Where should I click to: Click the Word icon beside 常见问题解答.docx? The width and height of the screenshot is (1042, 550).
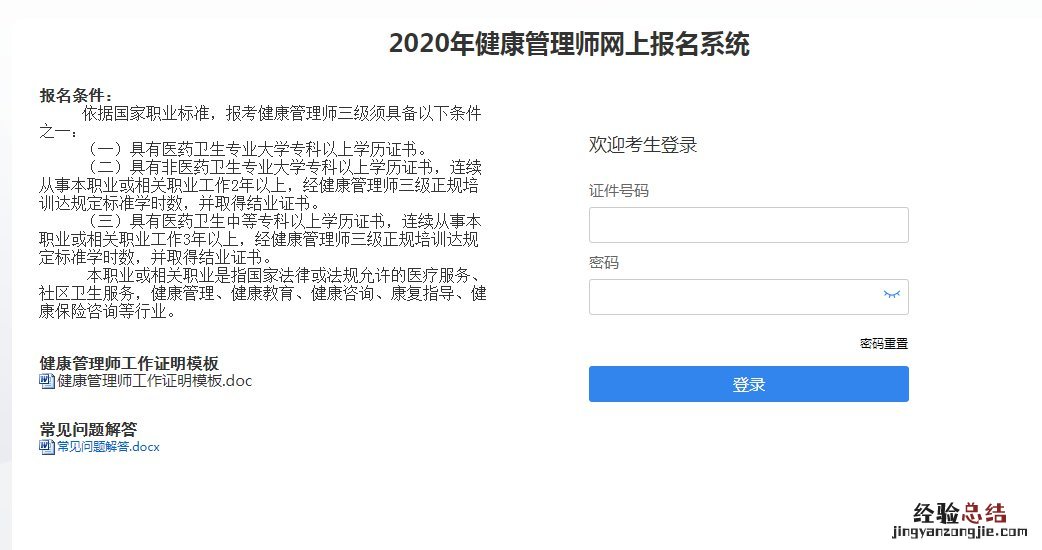coord(47,447)
